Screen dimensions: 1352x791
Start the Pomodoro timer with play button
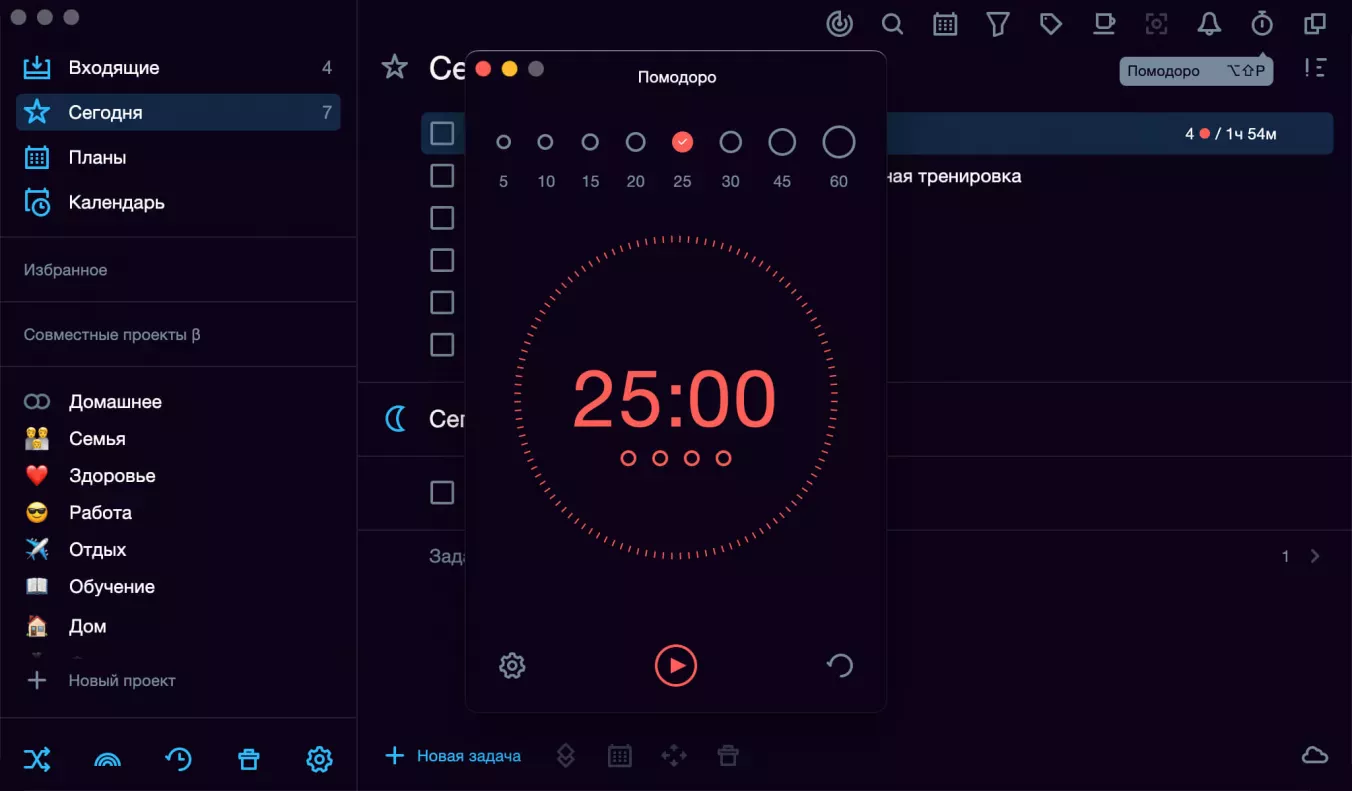[676, 665]
